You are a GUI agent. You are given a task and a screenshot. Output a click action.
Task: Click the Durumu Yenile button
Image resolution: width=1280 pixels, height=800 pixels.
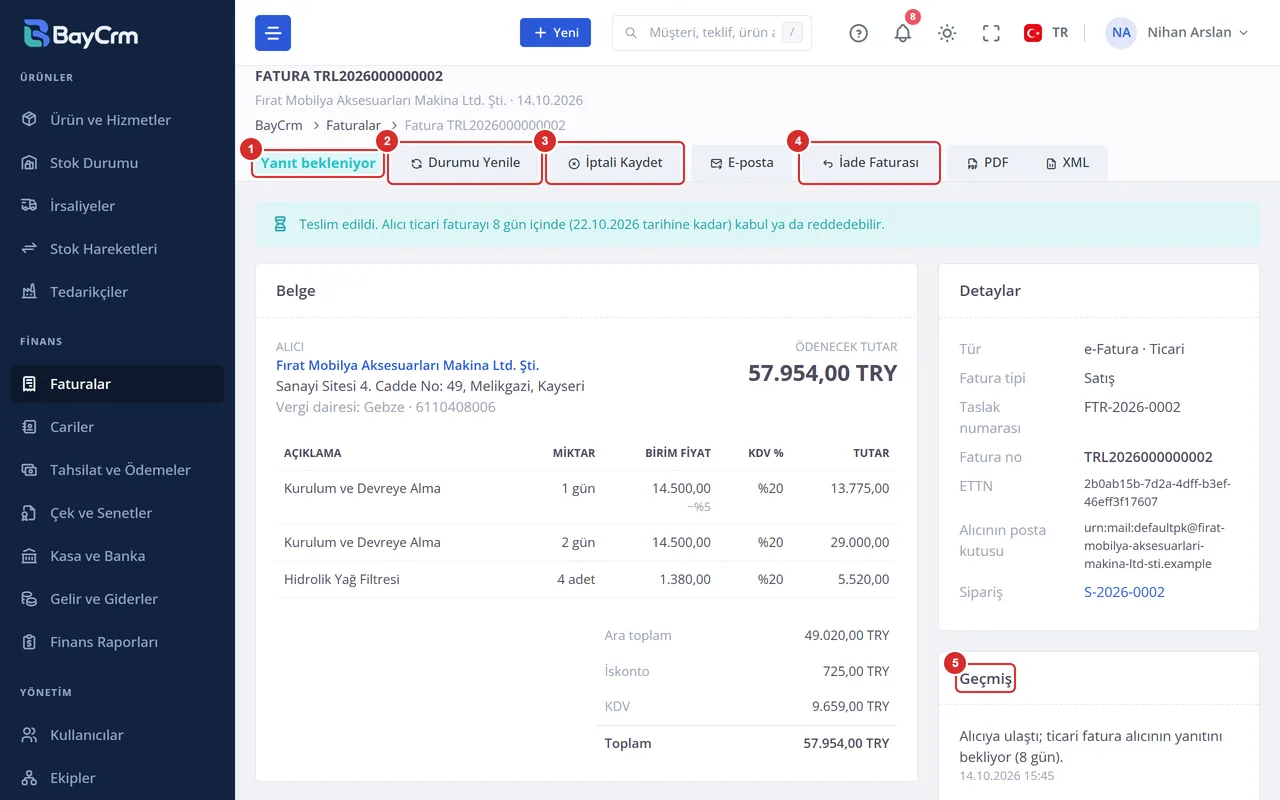coord(465,163)
